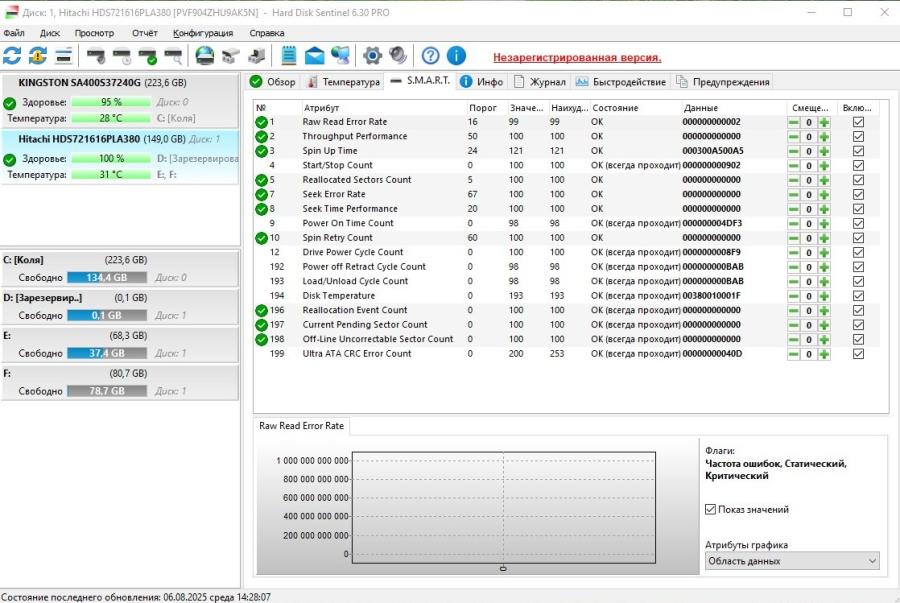Open the blue About info icon

tap(456, 55)
